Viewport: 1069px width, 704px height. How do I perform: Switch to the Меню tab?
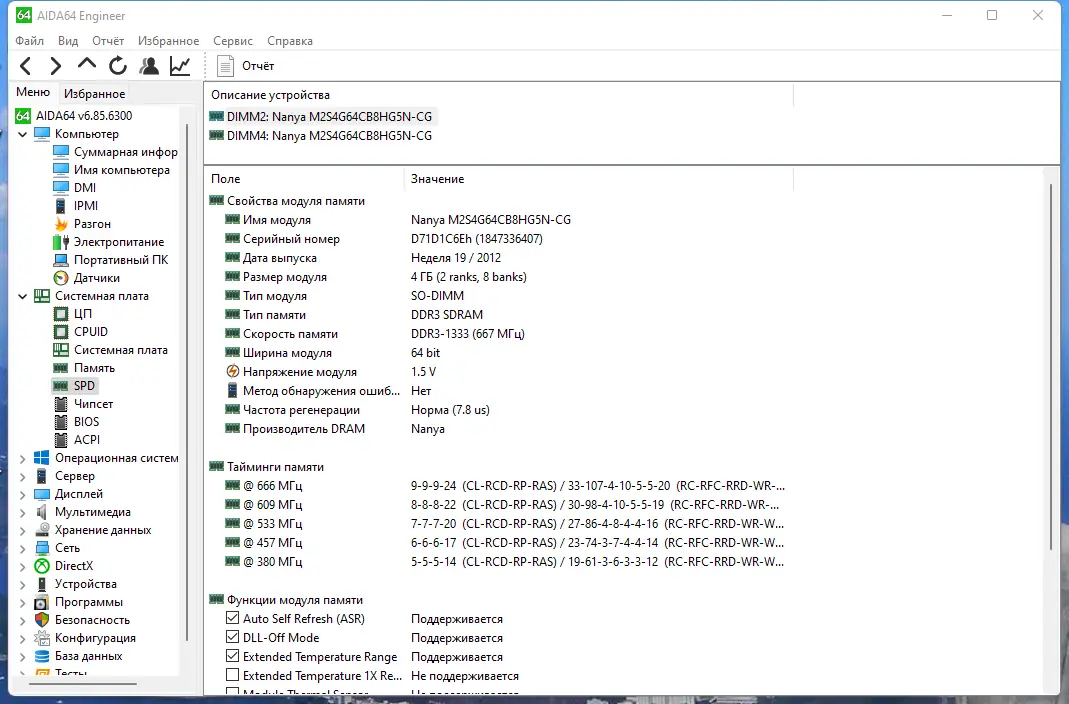33,92
